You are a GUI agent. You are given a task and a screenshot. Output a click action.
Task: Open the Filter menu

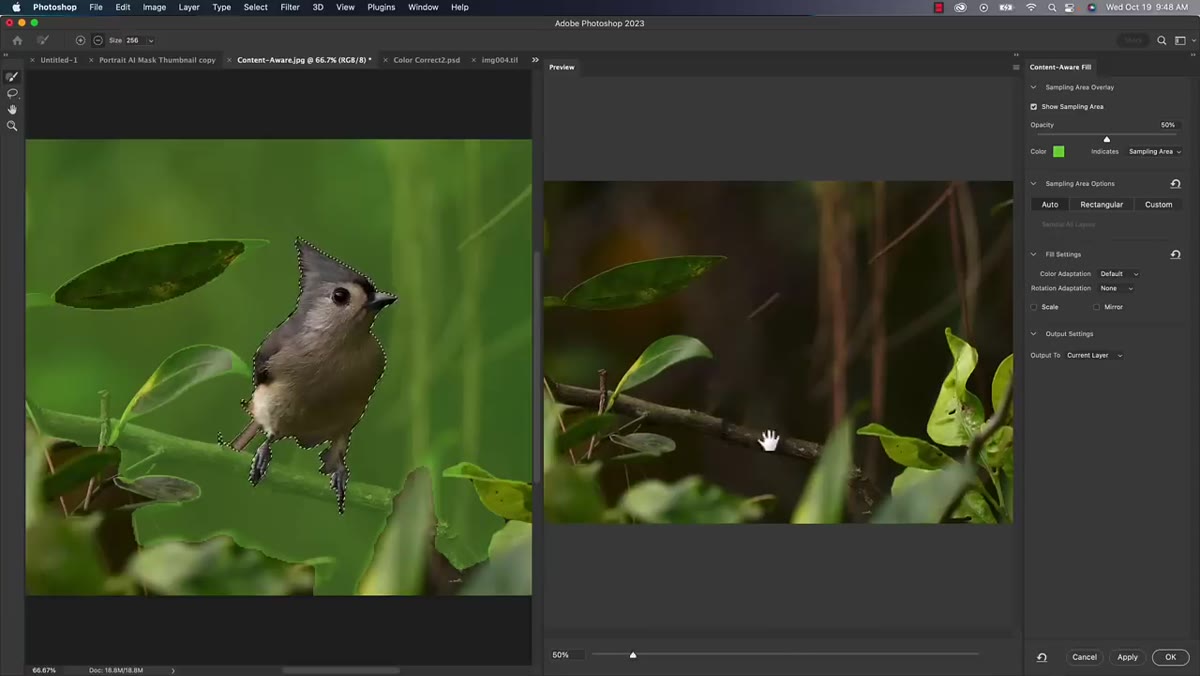[290, 7]
